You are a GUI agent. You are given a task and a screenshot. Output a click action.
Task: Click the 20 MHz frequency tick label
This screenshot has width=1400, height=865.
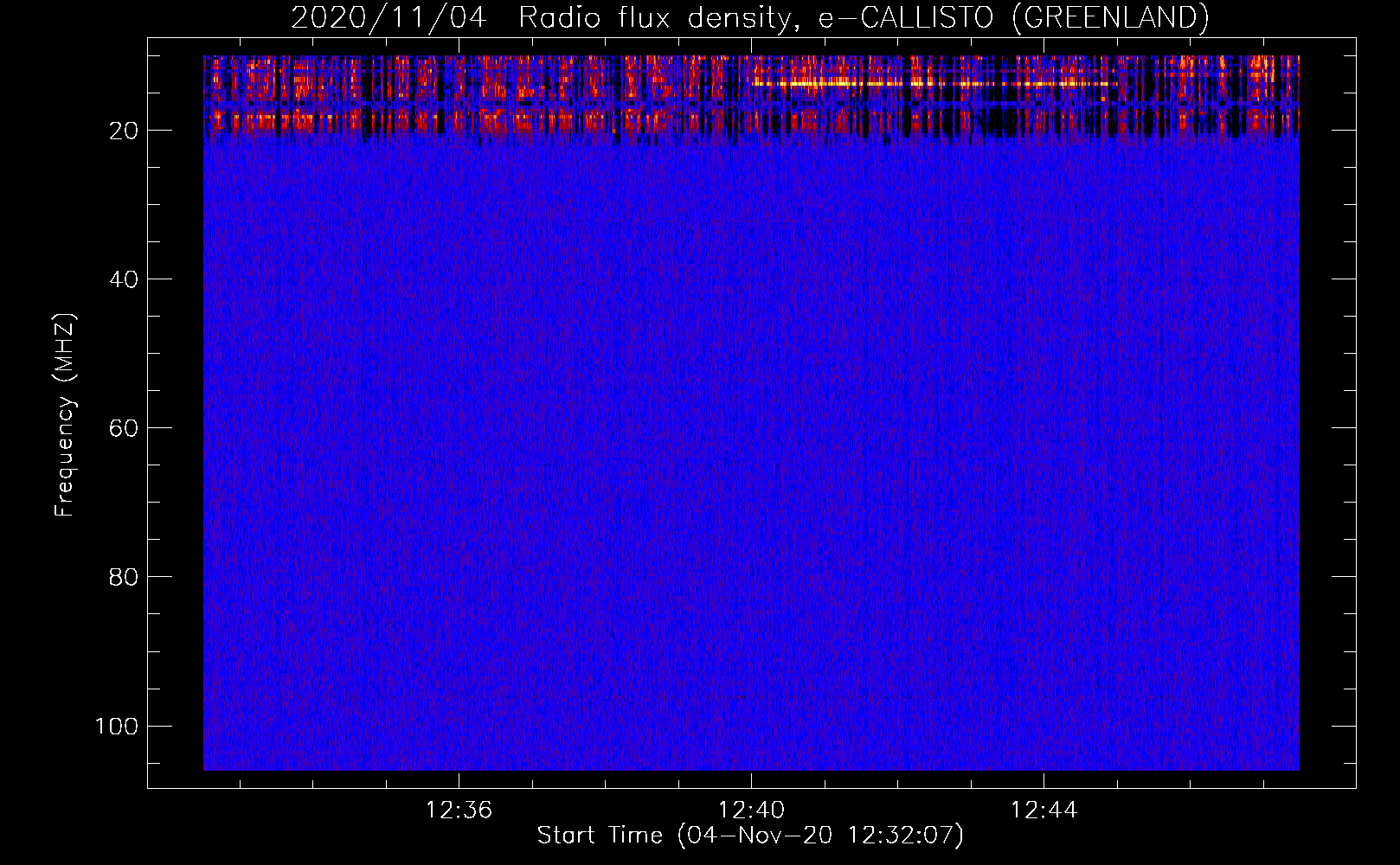[124, 131]
